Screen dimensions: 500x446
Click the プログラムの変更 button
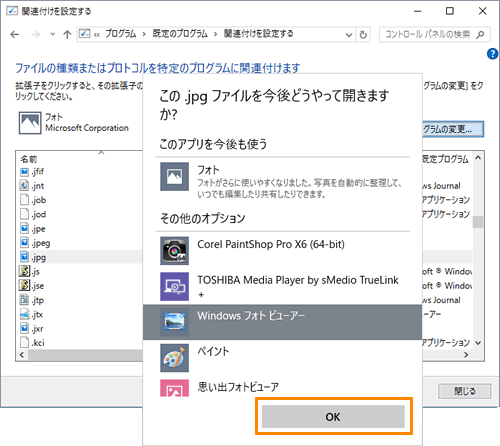pos(453,129)
